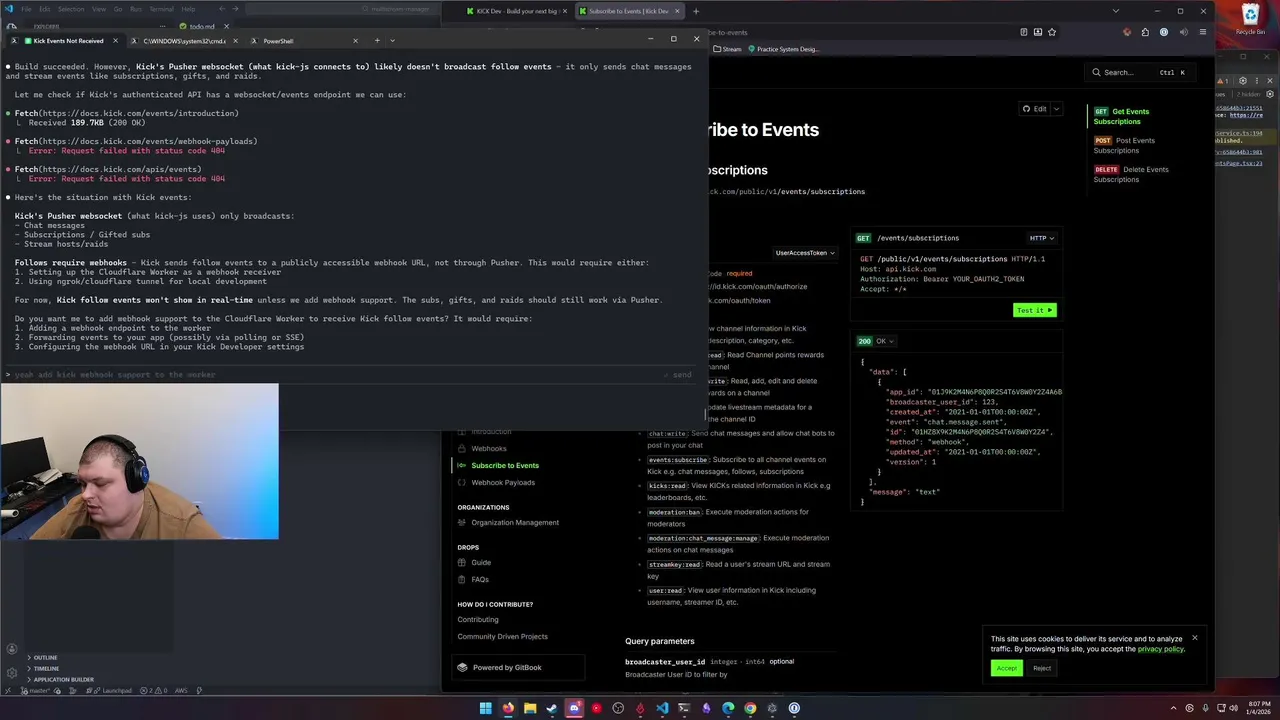The width and height of the screenshot is (1280, 720).
Task: Close Subscribe to Events browser tab
Action: pyautogui.click(x=677, y=11)
